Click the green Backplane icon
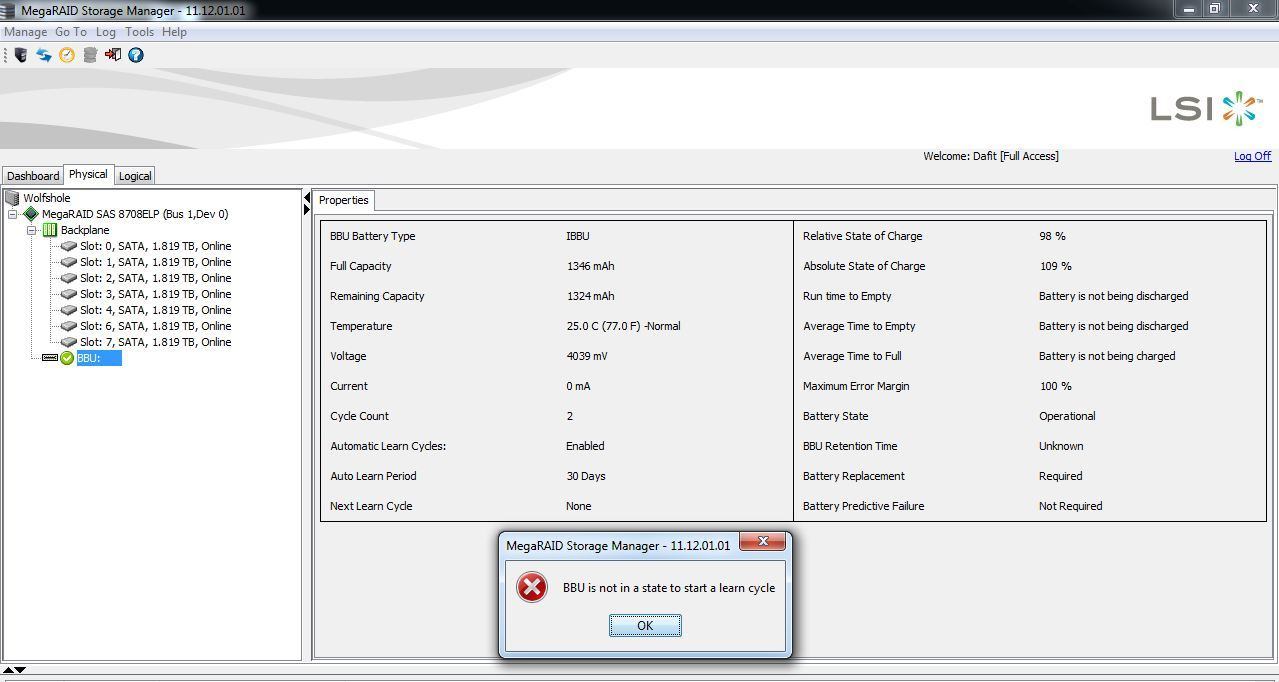The image size is (1279, 682). pos(50,230)
